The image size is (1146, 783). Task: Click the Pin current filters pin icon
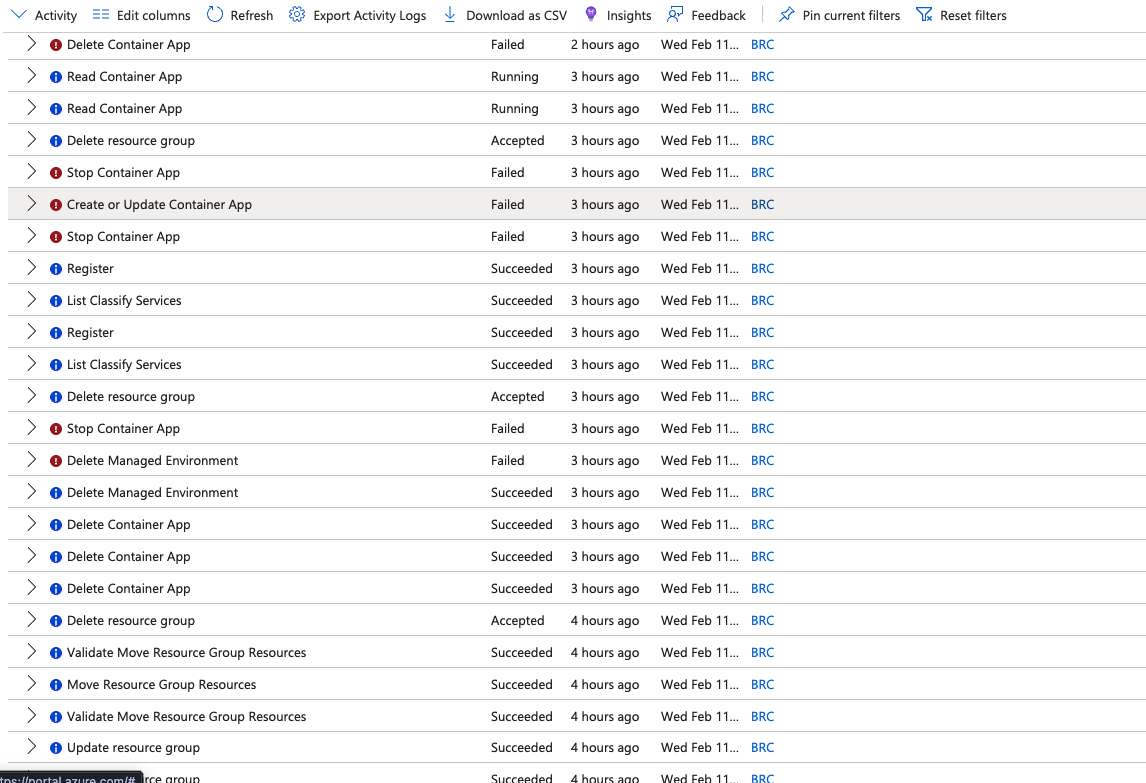786,15
